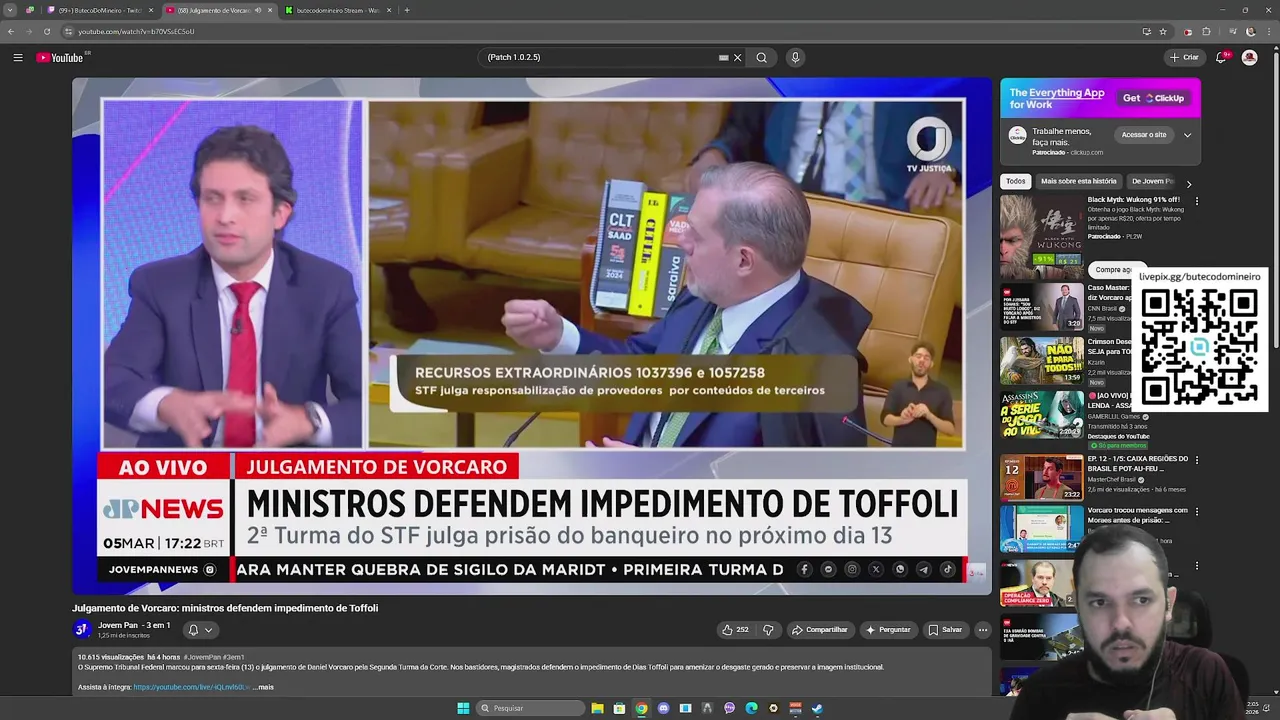Click the Compartilhar share button
1280x720 pixels.
pyautogui.click(x=819, y=630)
